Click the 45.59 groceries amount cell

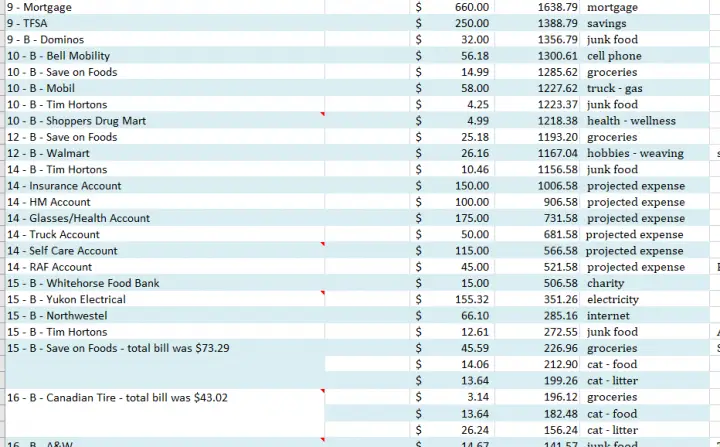[x=452, y=348]
